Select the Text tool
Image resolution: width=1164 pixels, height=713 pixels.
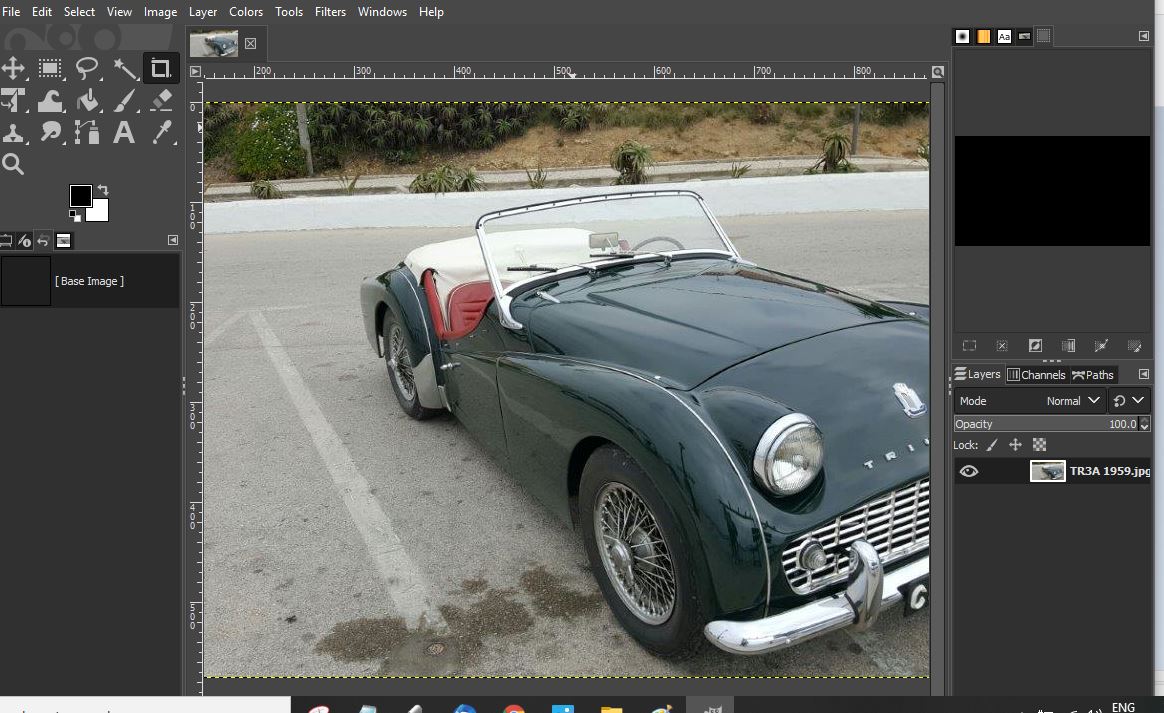124,133
